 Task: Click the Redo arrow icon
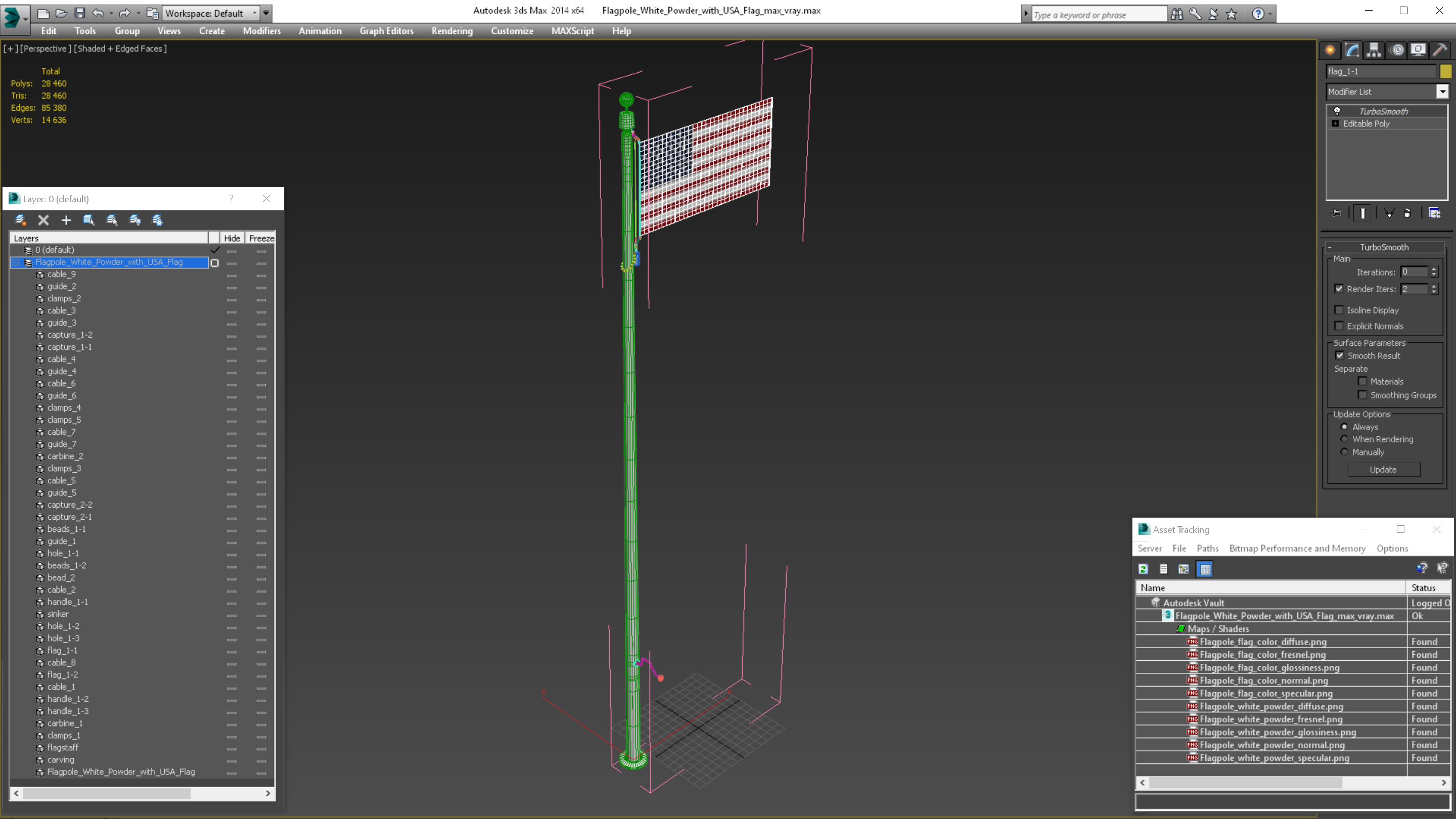click(125, 13)
